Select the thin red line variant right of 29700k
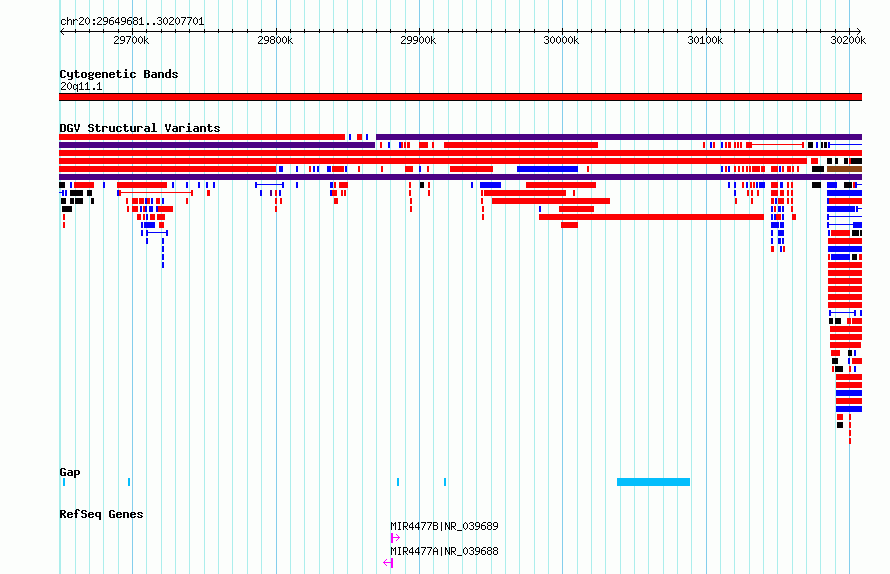The width and height of the screenshot is (890, 574). (155, 193)
